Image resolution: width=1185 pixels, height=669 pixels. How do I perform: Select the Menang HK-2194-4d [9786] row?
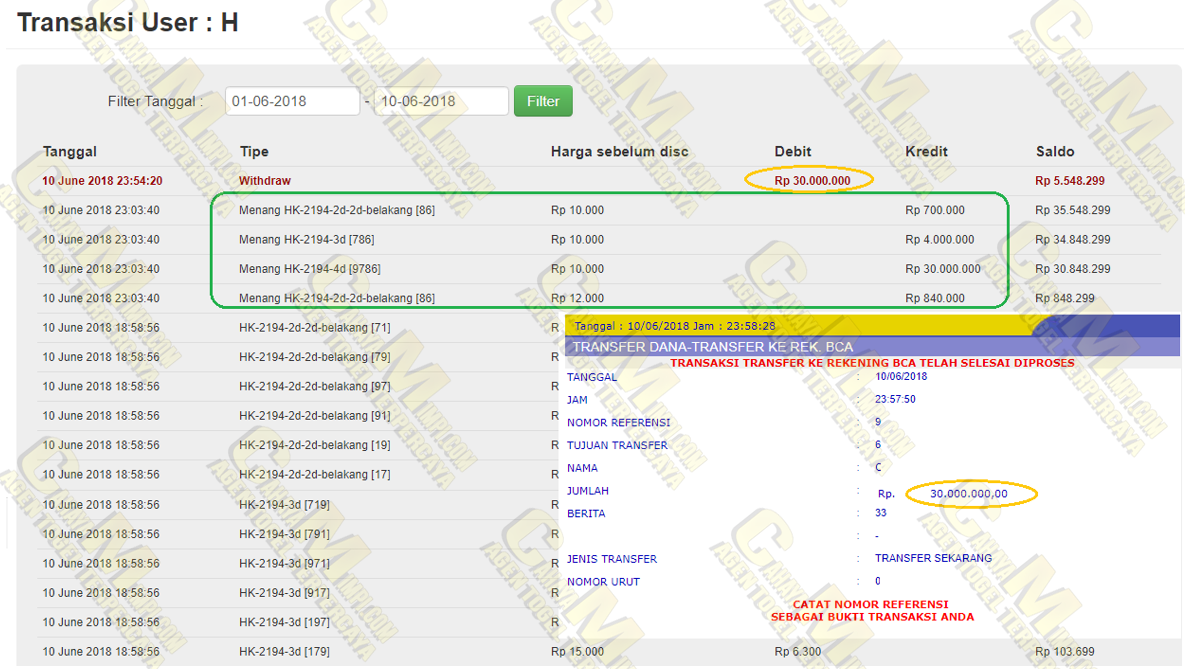coord(309,269)
